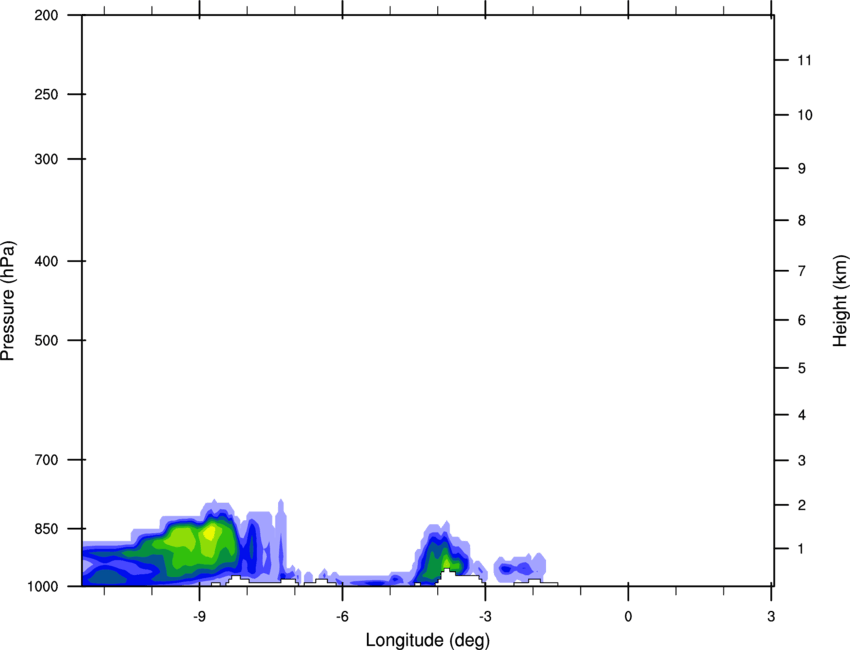Select the 300 pressure tick label
850x650 pixels.
coord(46,159)
